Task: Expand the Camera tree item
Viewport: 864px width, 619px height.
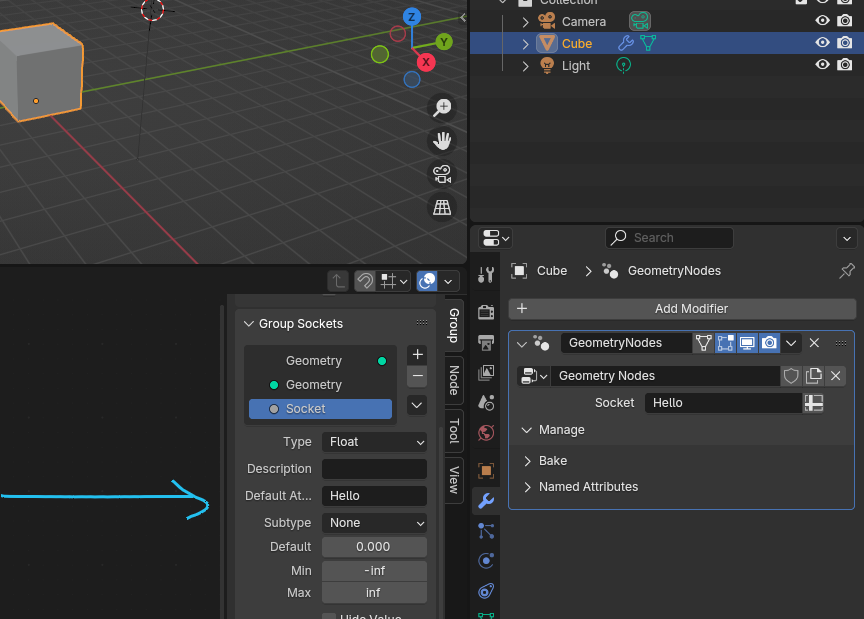Action: coord(525,21)
